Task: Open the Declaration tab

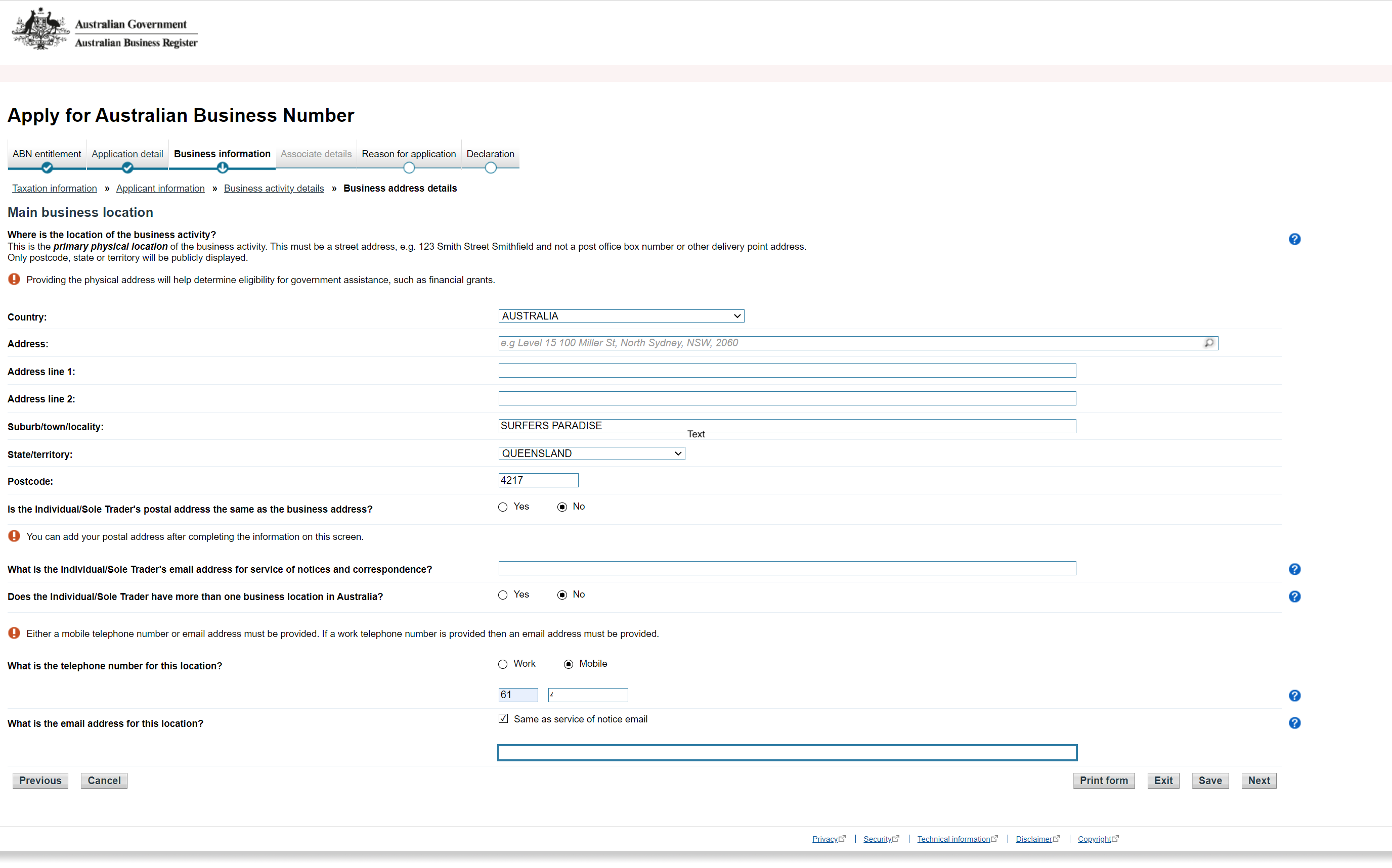Action: [x=490, y=154]
